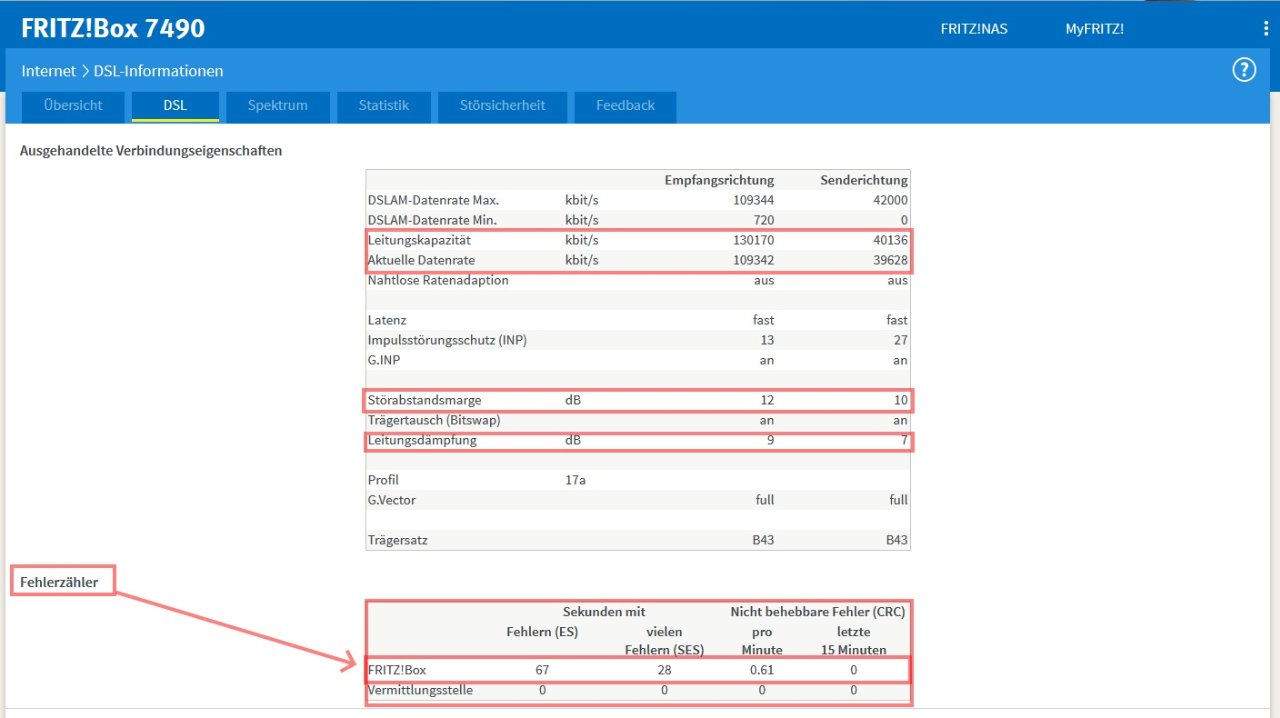Open the MyFRITZ! link

click(1094, 29)
